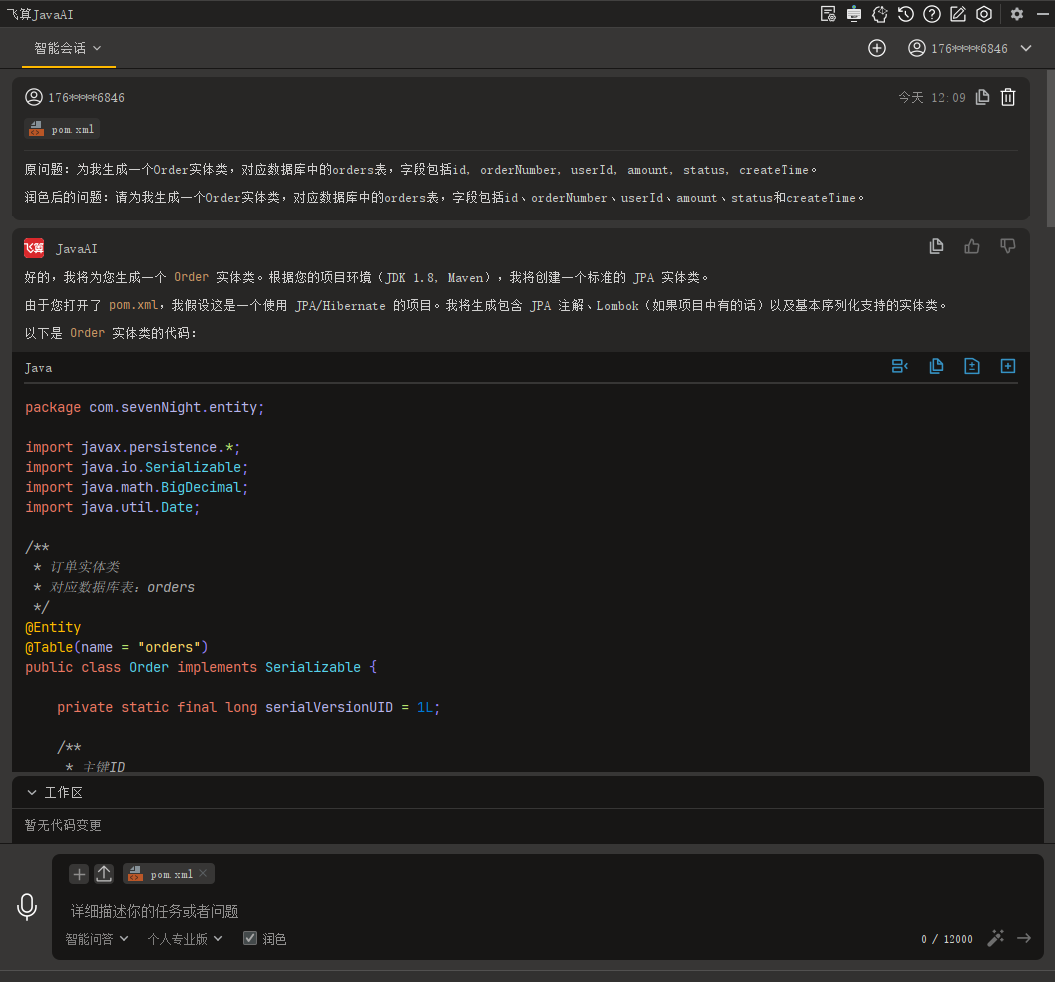Click the user avatar icon in message
Screen dimensions: 1055x982
[34, 97]
